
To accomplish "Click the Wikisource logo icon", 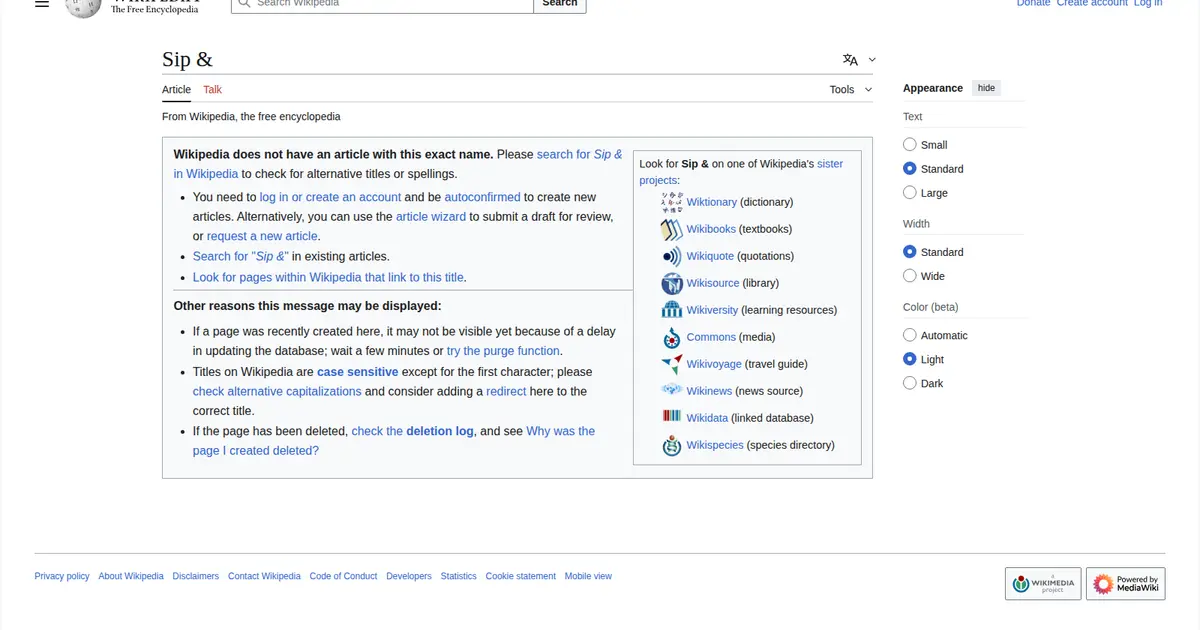I will pyautogui.click(x=671, y=284).
